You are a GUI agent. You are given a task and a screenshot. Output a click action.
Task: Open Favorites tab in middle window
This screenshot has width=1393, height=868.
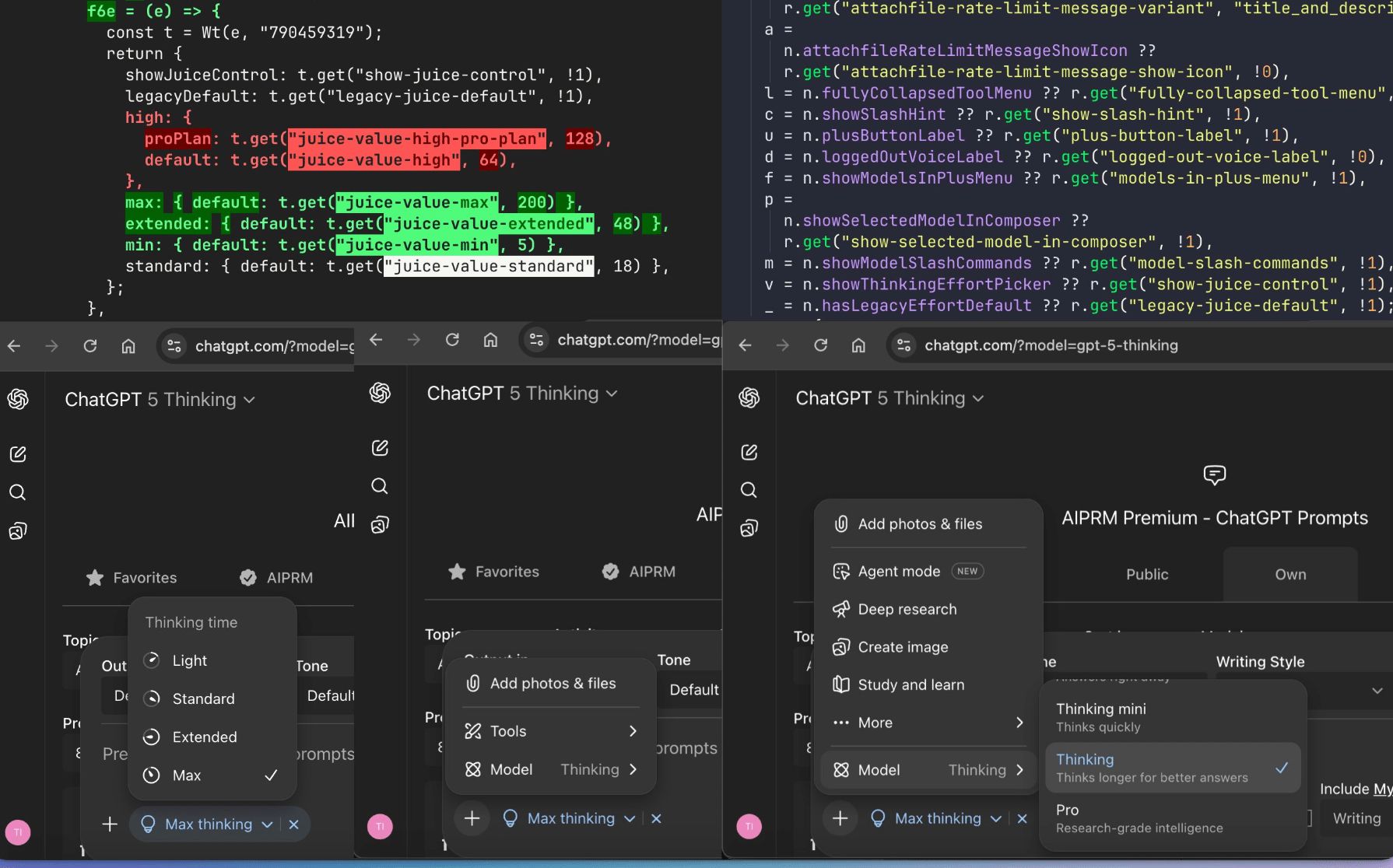[x=493, y=572]
